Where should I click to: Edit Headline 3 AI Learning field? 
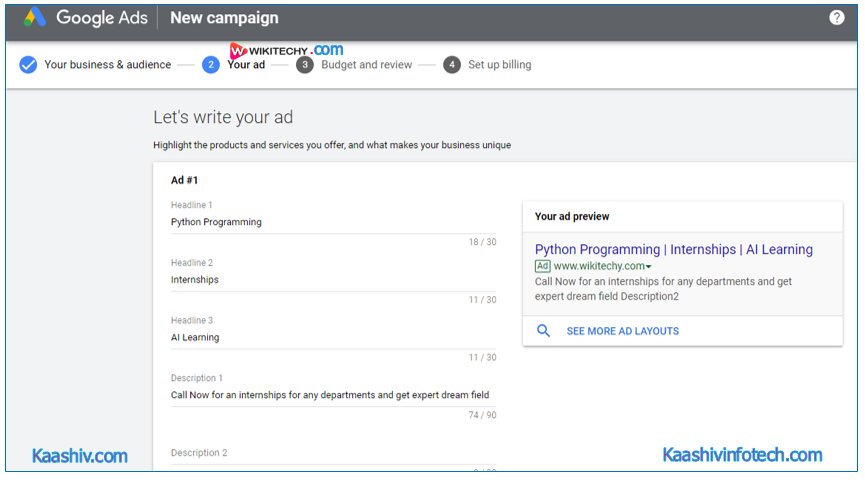pyautogui.click(x=333, y=338)
